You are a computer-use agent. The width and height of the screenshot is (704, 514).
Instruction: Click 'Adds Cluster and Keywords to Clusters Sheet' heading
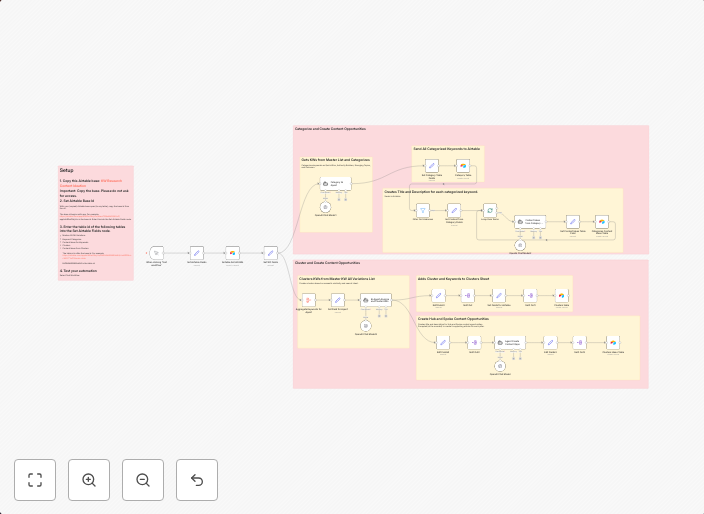453,279
